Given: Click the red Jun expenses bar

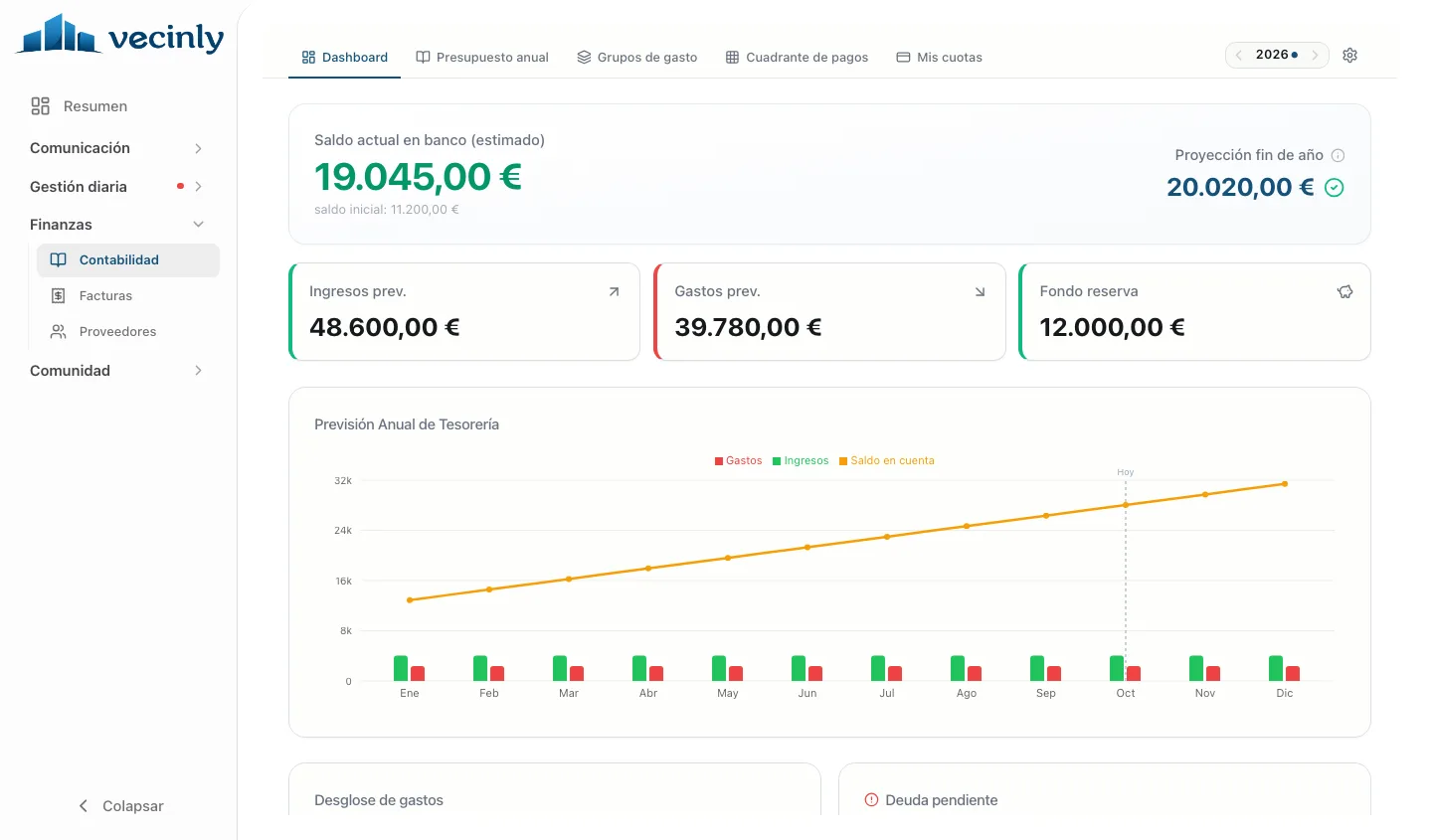Looking at the screenshot, I should click(x=815, y=673).
